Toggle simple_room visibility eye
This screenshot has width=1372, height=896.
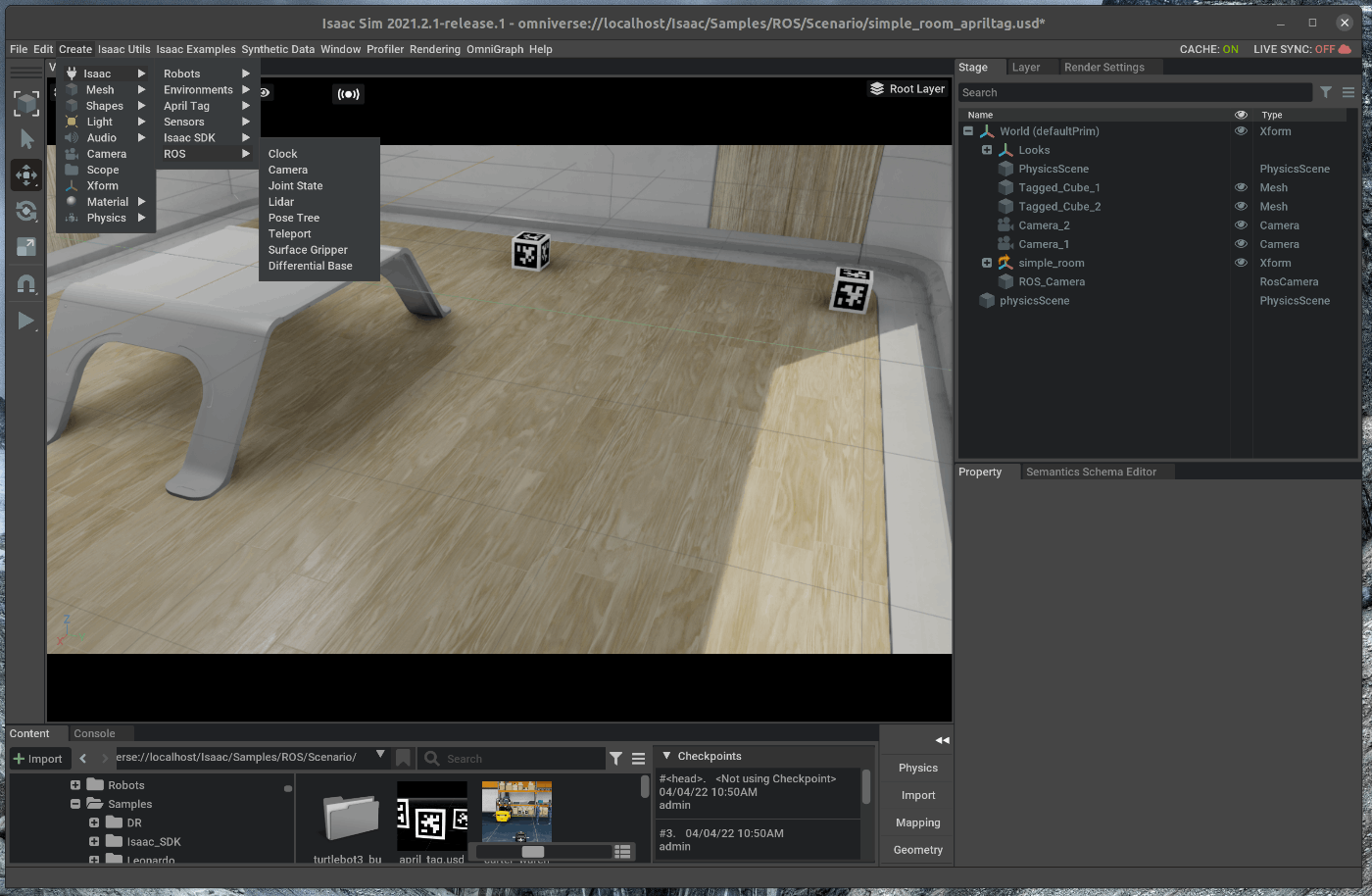pos(1241,263)
